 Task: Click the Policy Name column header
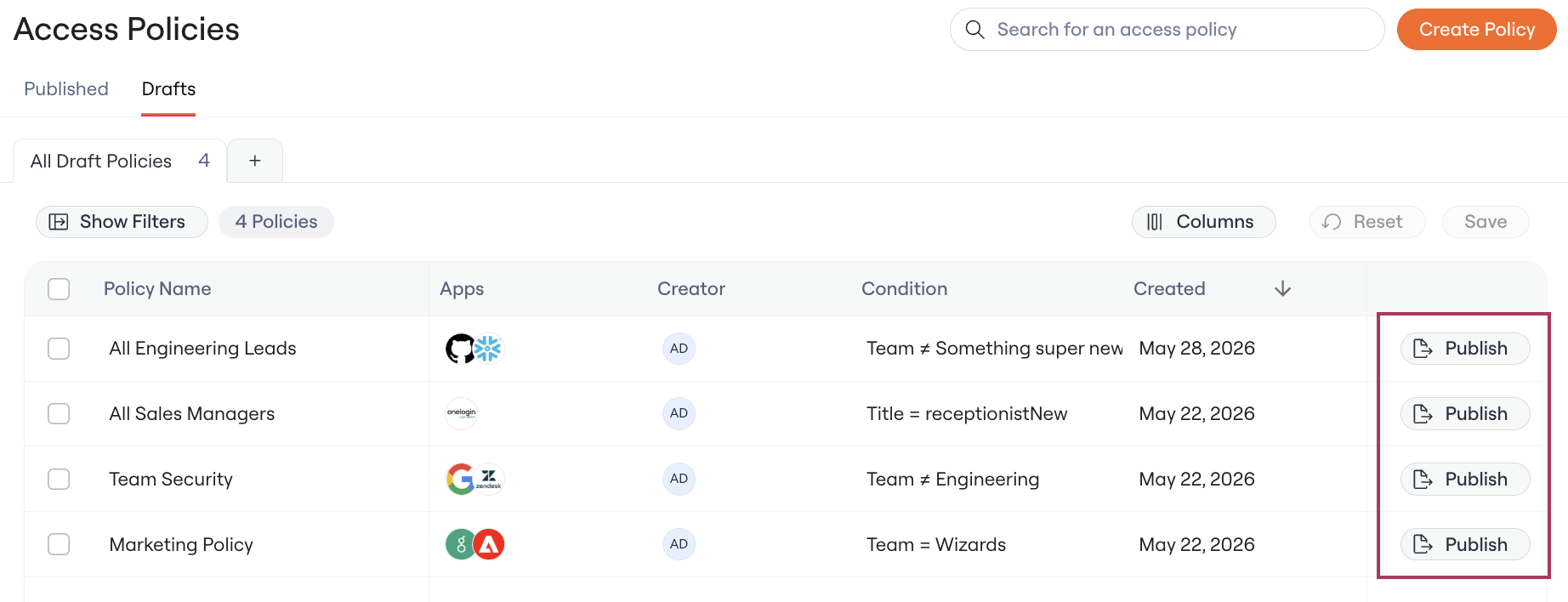[x=157, y=289]
